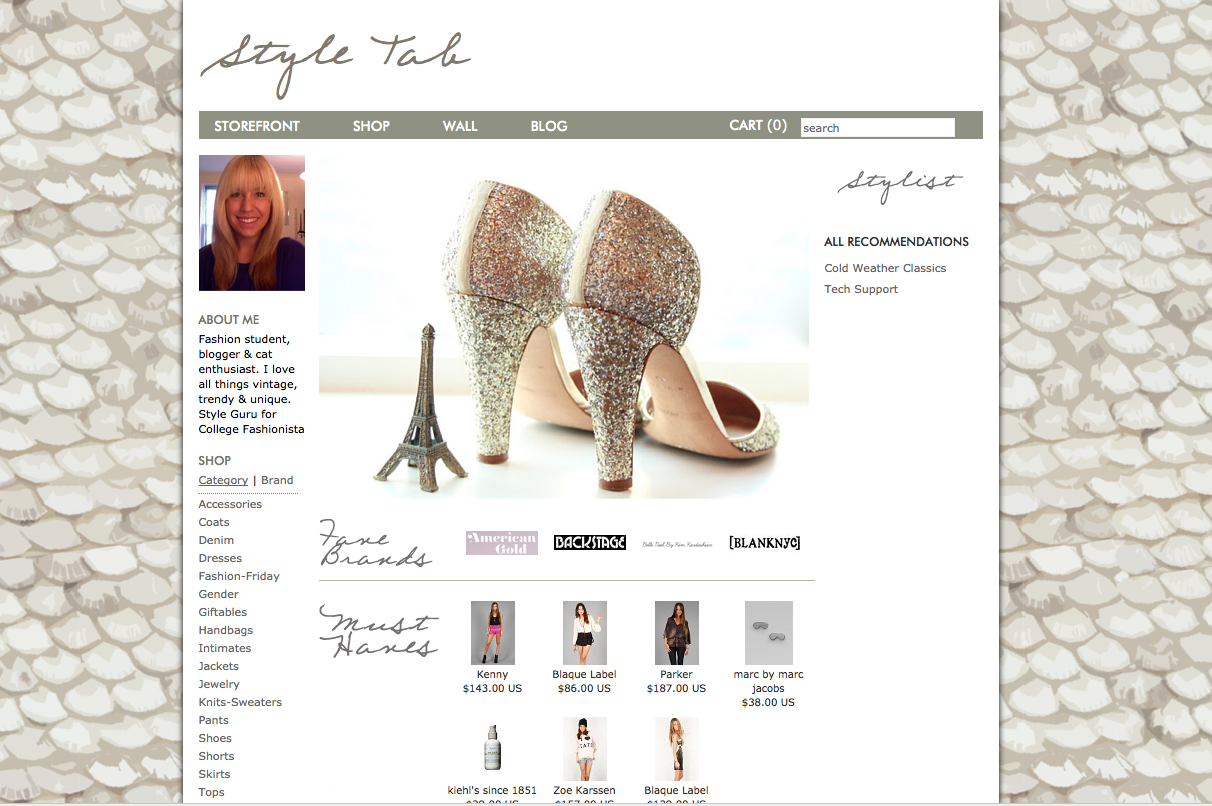
Task: Browse the Denim category
Action: (x=216, y=540)
